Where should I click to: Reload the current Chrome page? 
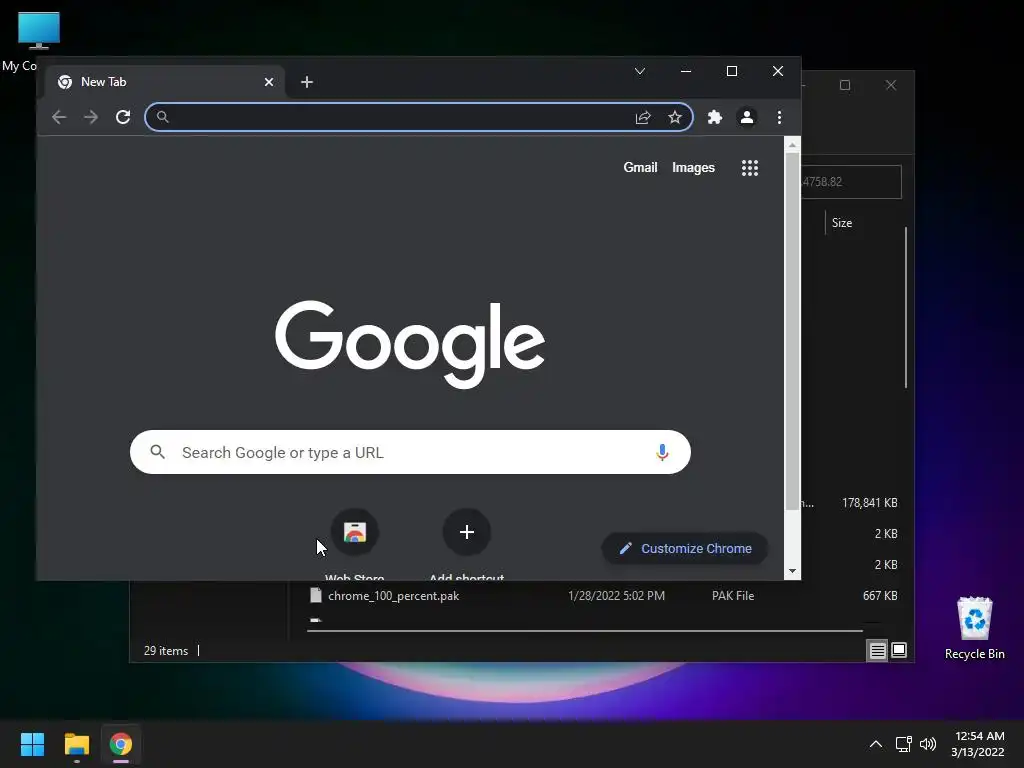click(123, 117)
